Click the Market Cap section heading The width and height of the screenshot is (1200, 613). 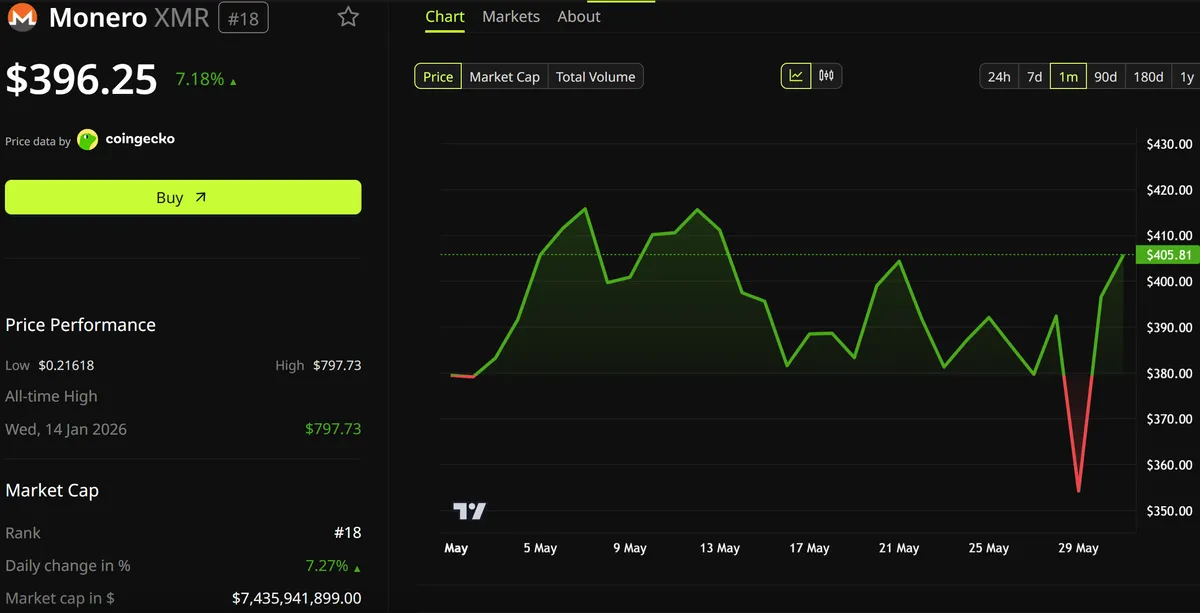coord(52,490)
